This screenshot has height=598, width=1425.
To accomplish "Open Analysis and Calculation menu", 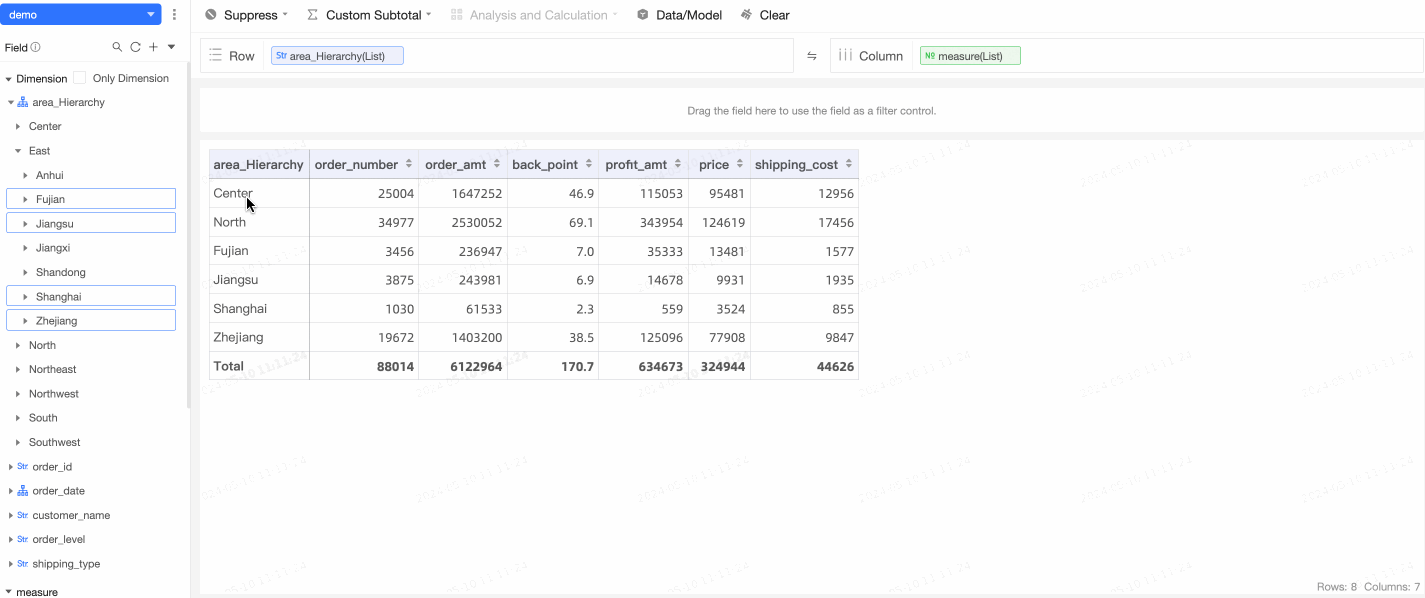I will point(534,15).
